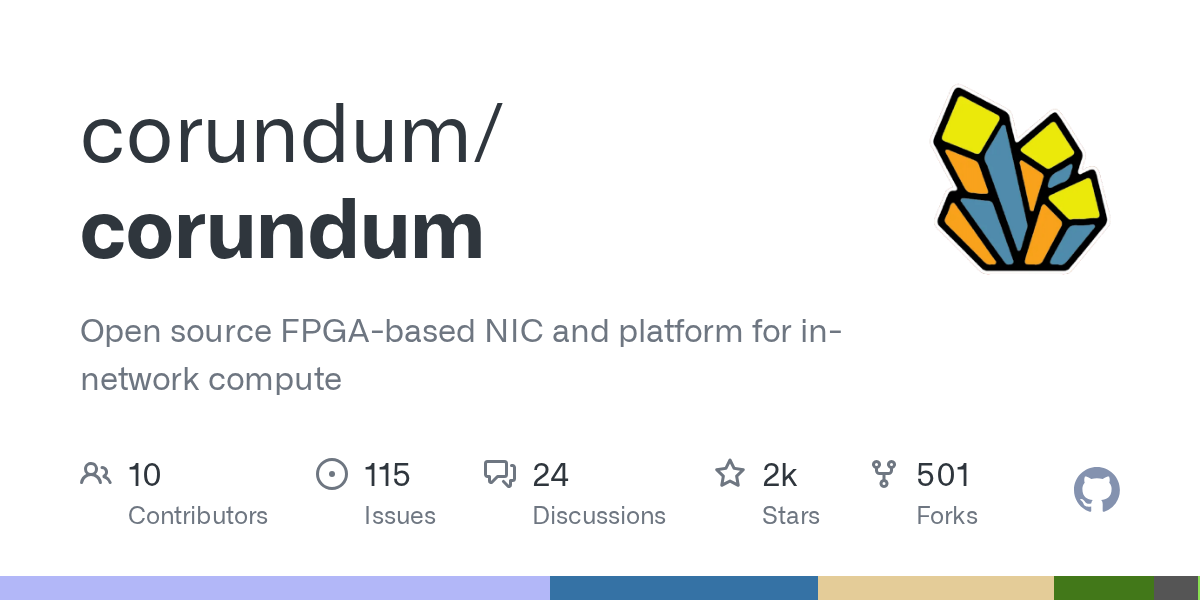1200x600 pixels.
Task: Select the repository description text
Action: (460, 354)
